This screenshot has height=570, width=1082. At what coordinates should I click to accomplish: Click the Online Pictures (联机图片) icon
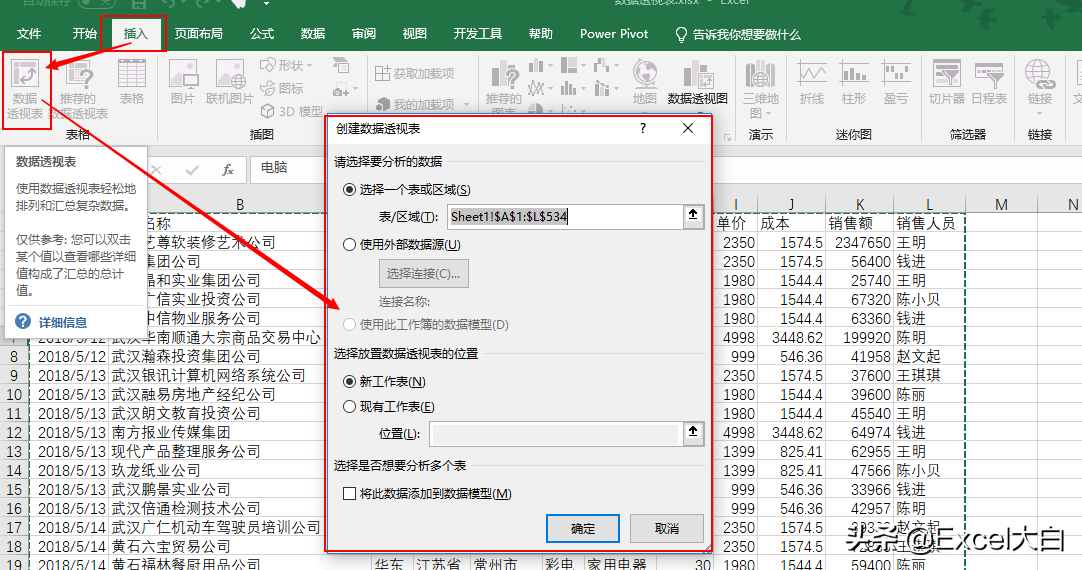point(230,83)
